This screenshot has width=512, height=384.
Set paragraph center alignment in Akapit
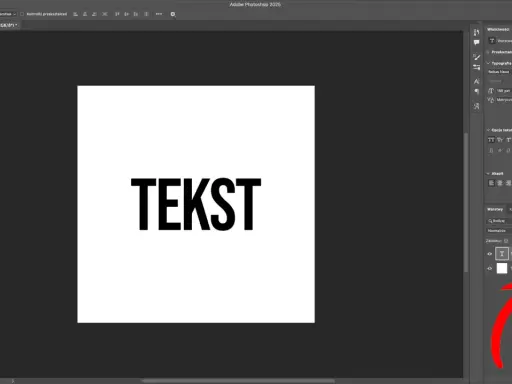[500, 183]
